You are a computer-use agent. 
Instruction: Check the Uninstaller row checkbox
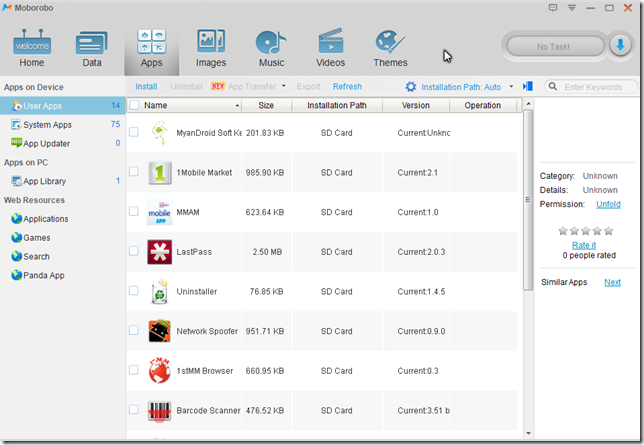pos(133,291)
